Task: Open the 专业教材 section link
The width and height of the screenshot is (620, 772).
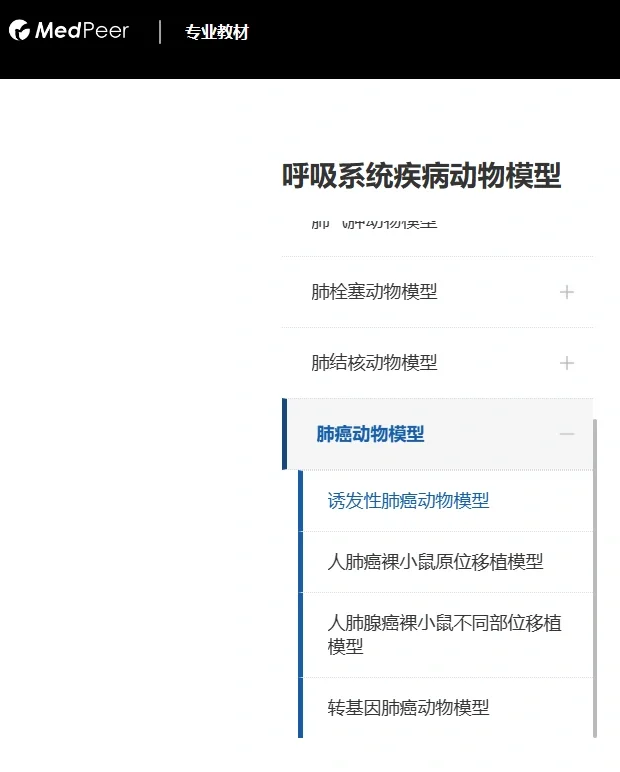Action: point(217,32)
